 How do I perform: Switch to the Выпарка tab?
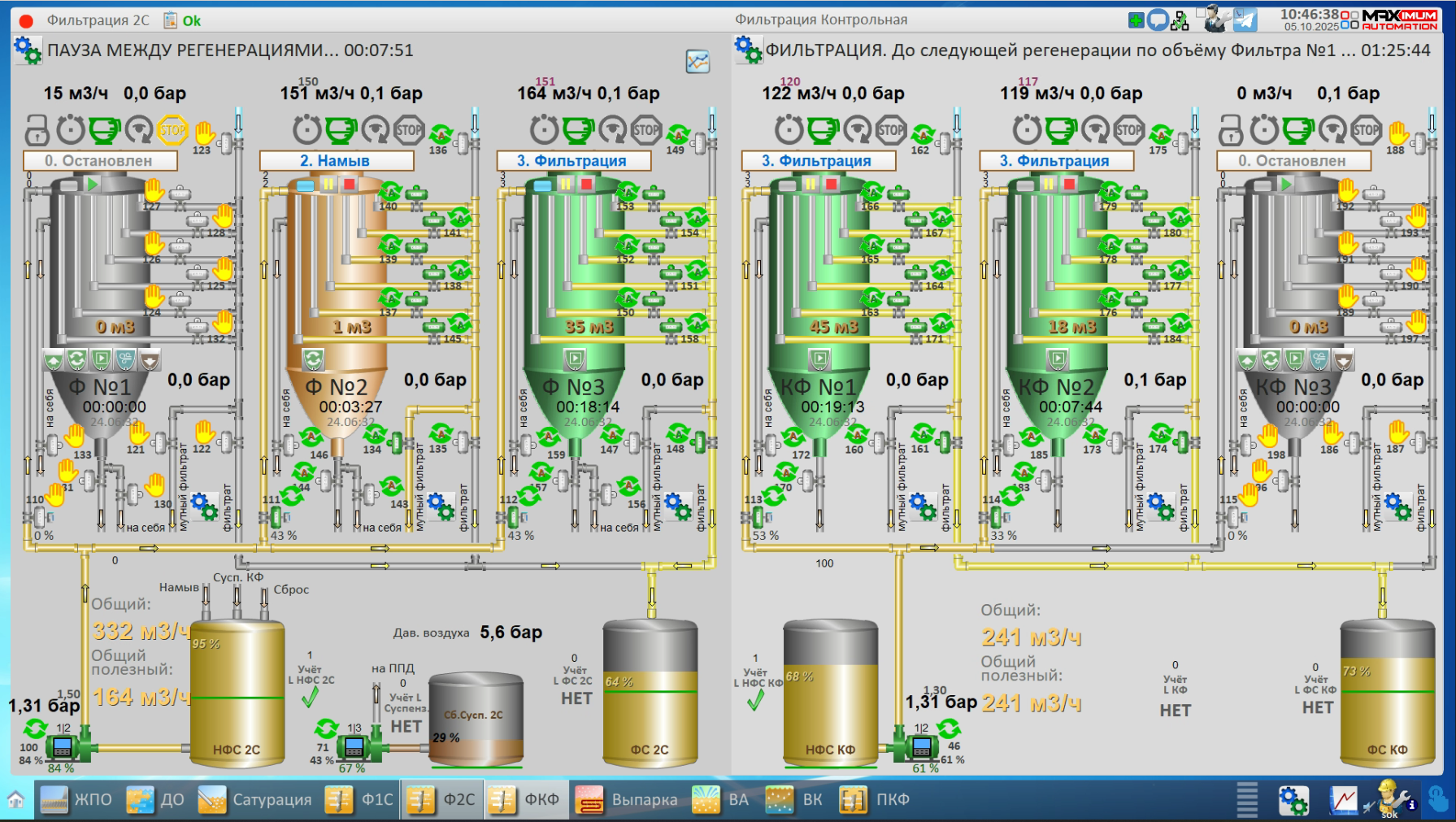628,800
